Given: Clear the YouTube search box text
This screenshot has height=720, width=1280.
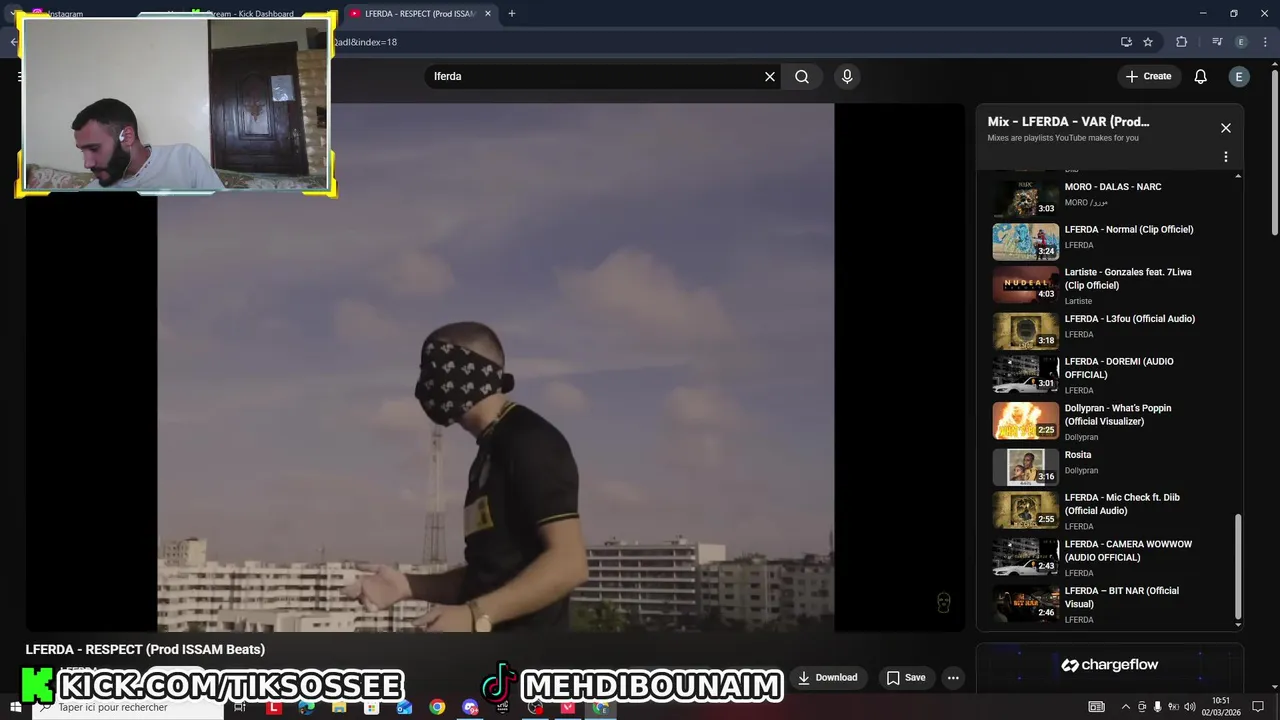Looking at the screenshot, I should pyautogui.click(x=770, y=76).
